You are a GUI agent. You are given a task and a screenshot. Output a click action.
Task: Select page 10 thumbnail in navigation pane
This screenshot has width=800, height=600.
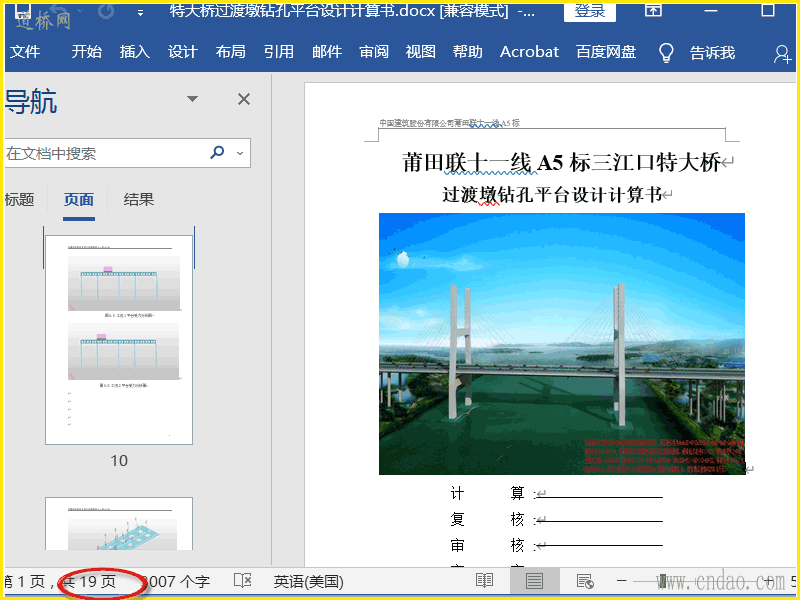[119, 340]
